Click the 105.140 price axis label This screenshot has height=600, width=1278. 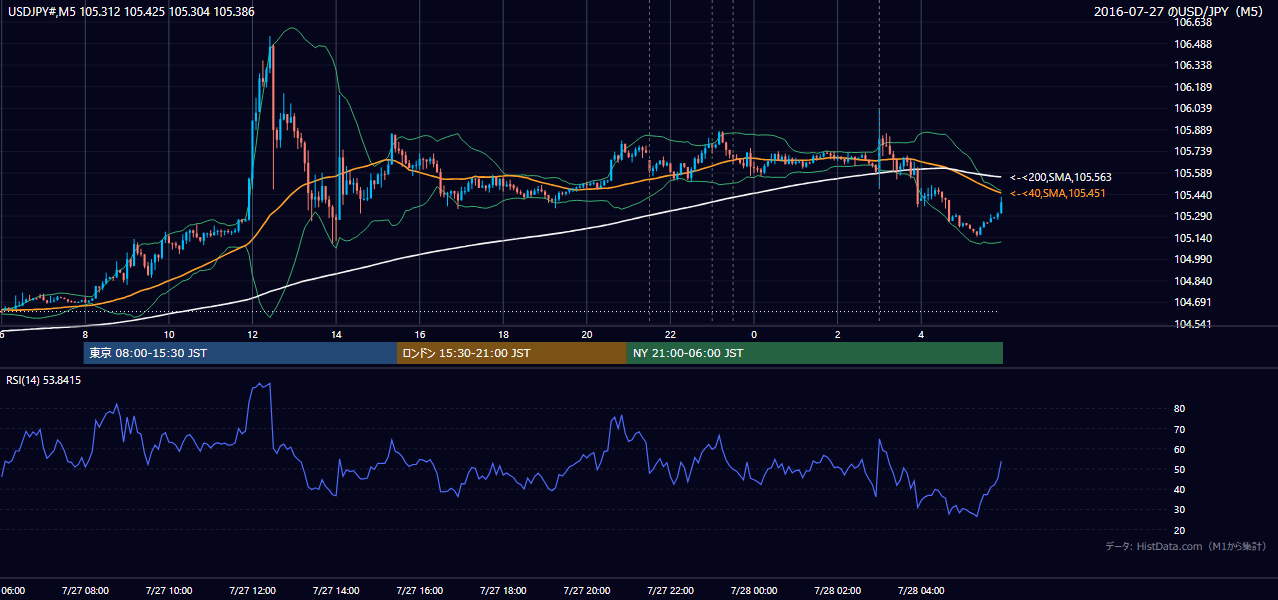[1194, 238]
